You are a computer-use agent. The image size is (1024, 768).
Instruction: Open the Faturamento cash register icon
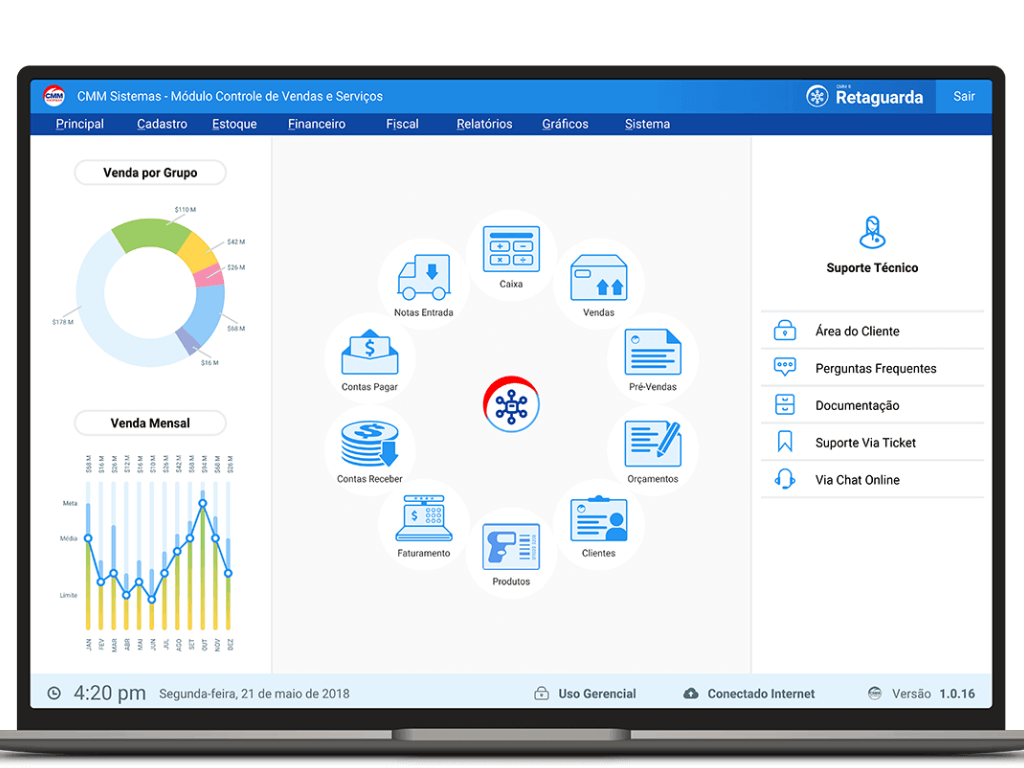[x=424, y=519]
